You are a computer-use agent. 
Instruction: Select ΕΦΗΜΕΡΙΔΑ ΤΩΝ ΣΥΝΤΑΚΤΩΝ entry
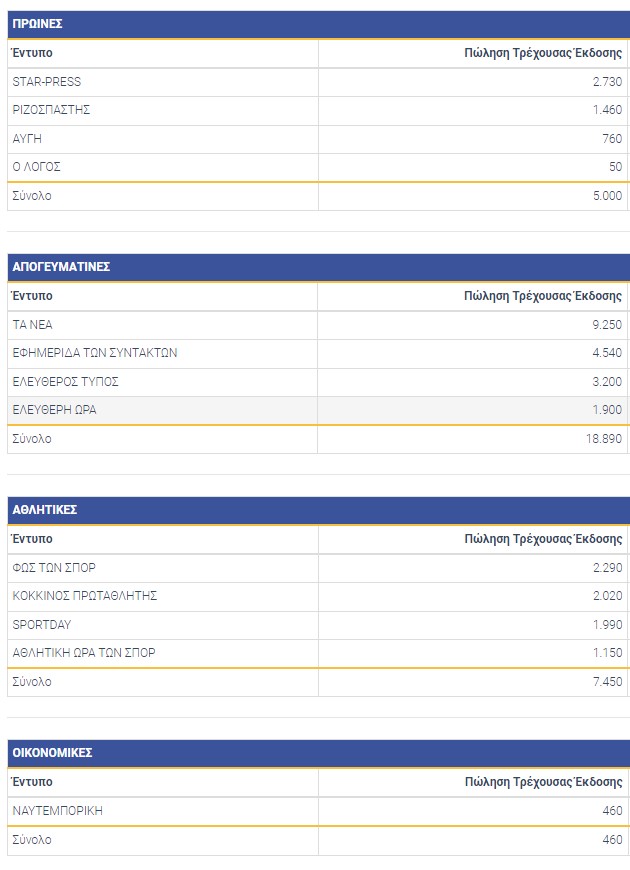pyautogui.click(x=95, y=353)
